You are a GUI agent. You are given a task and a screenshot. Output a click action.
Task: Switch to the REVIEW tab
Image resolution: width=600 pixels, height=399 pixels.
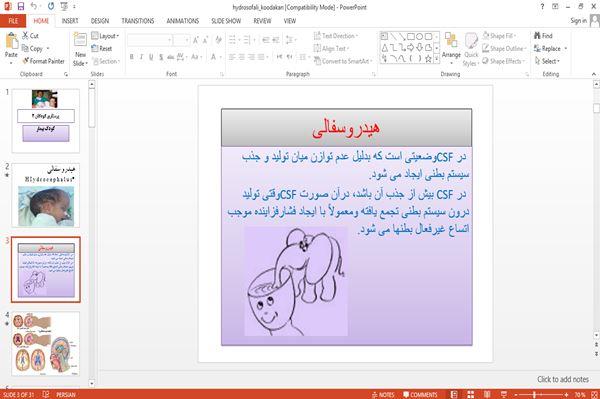coord(262,21)
